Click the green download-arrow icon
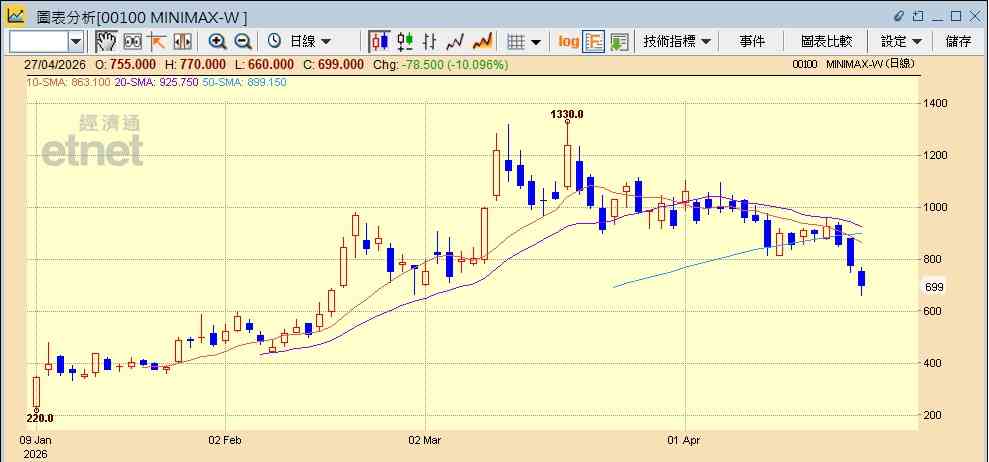 619,42
